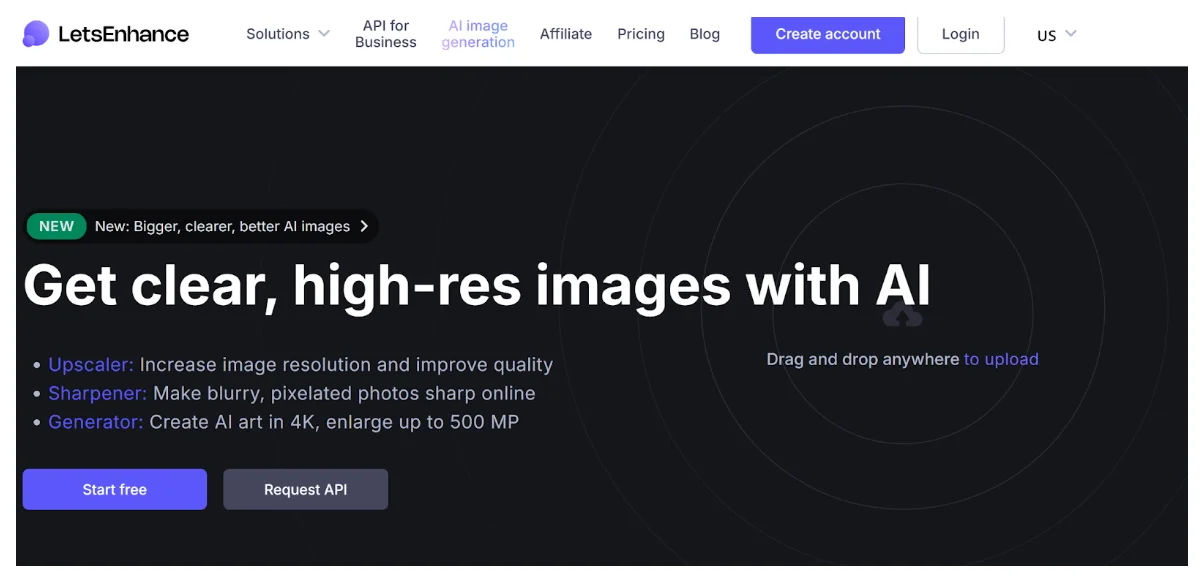Click the 'to upload' link
This screenshot has width=1202, height=576.
(1001, 359)
